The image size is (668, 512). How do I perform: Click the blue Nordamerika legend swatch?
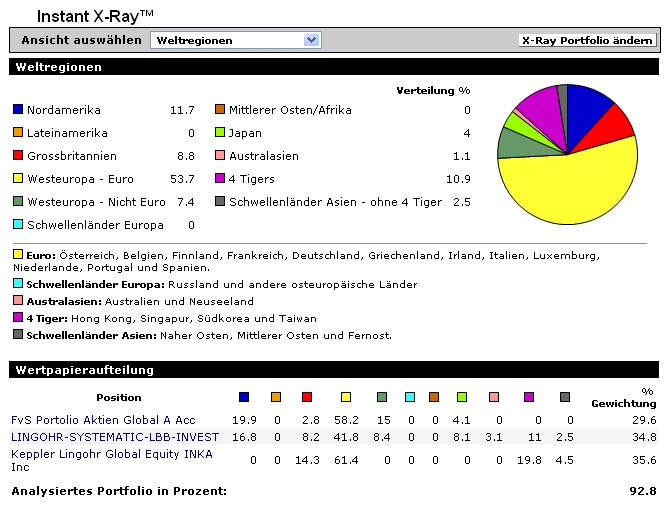tap(18, 109)
